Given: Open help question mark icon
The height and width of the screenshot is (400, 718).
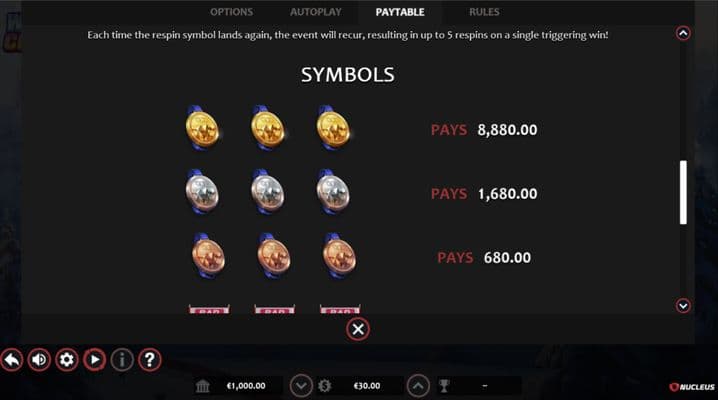Looking at the screenshot, I should [x=150, y=360].
